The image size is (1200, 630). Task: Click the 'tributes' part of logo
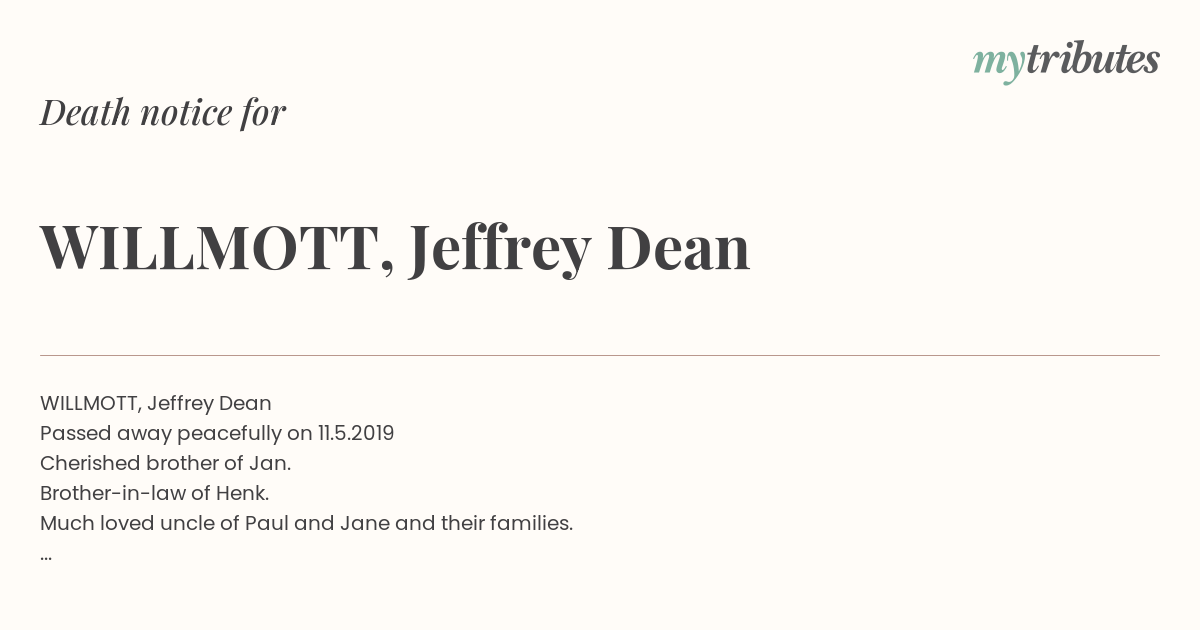(x=1092, y=58)
